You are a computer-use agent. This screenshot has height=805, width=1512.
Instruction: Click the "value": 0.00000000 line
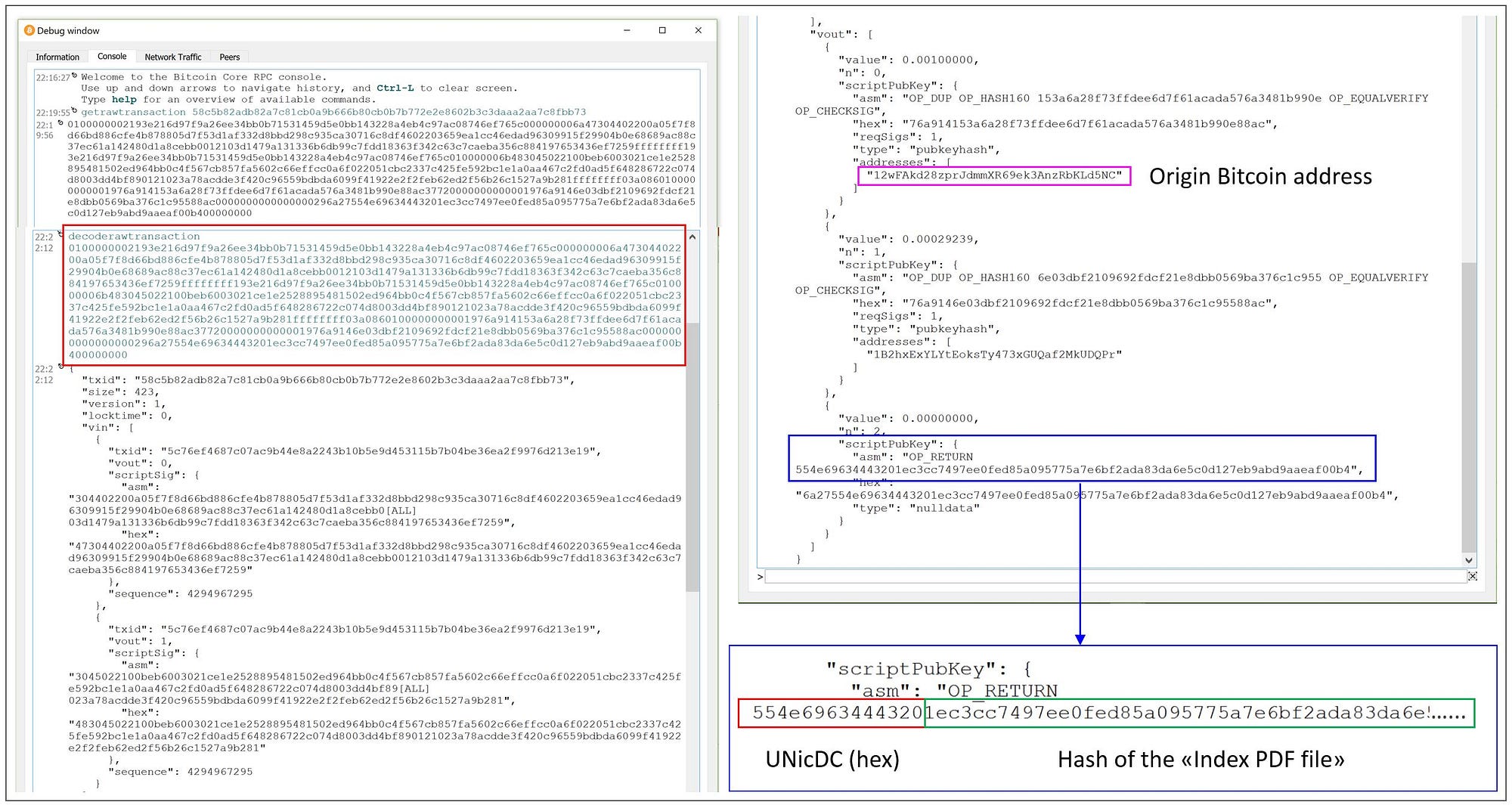908,419
